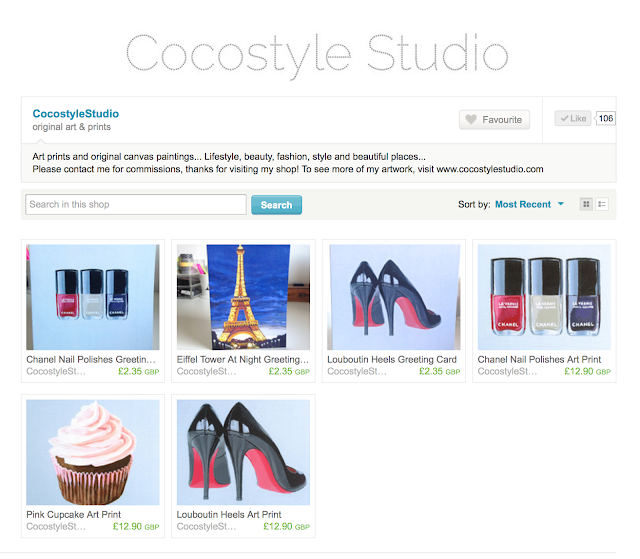Click shop name under Pink Cupcake Art Print
This screenshot has width=640, height=559.
56,527
